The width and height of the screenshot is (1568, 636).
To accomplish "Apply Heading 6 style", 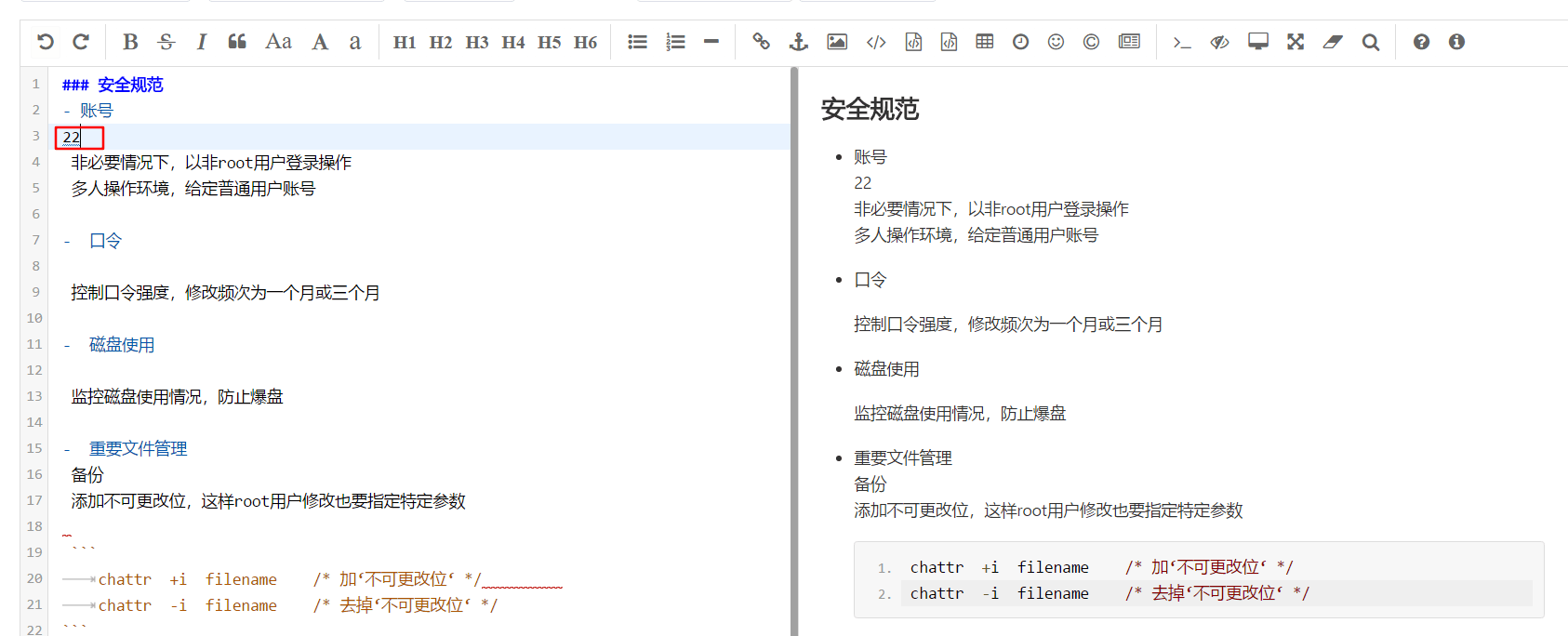I will coord(586,42).
